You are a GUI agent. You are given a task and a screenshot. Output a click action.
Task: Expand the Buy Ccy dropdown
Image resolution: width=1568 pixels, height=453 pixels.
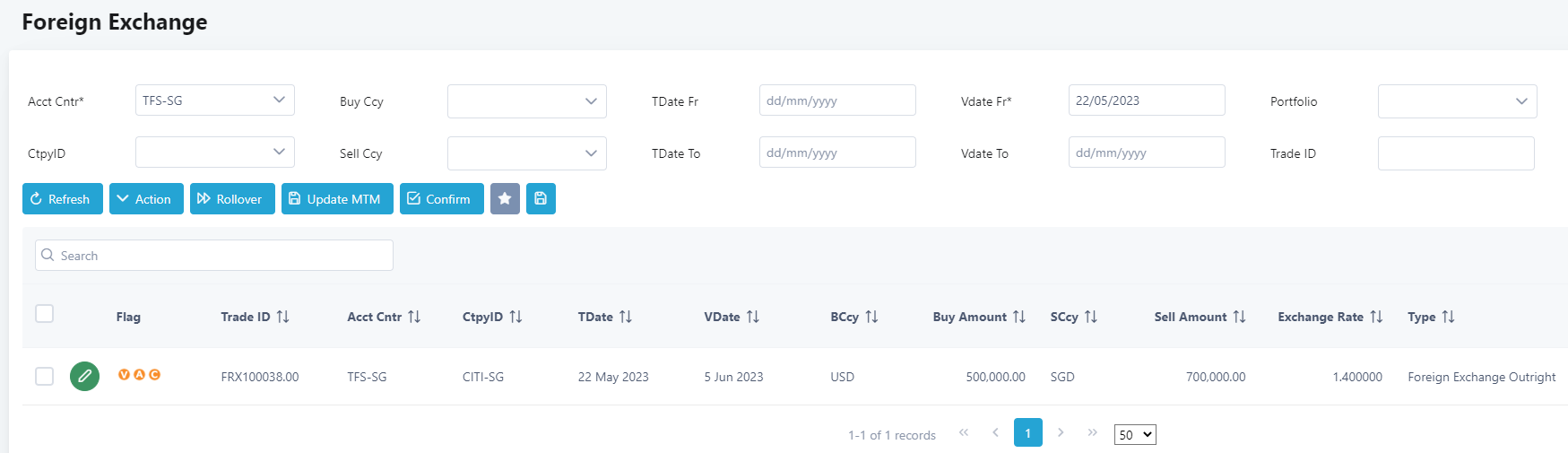pyautogui.click(x=526, y=101)
